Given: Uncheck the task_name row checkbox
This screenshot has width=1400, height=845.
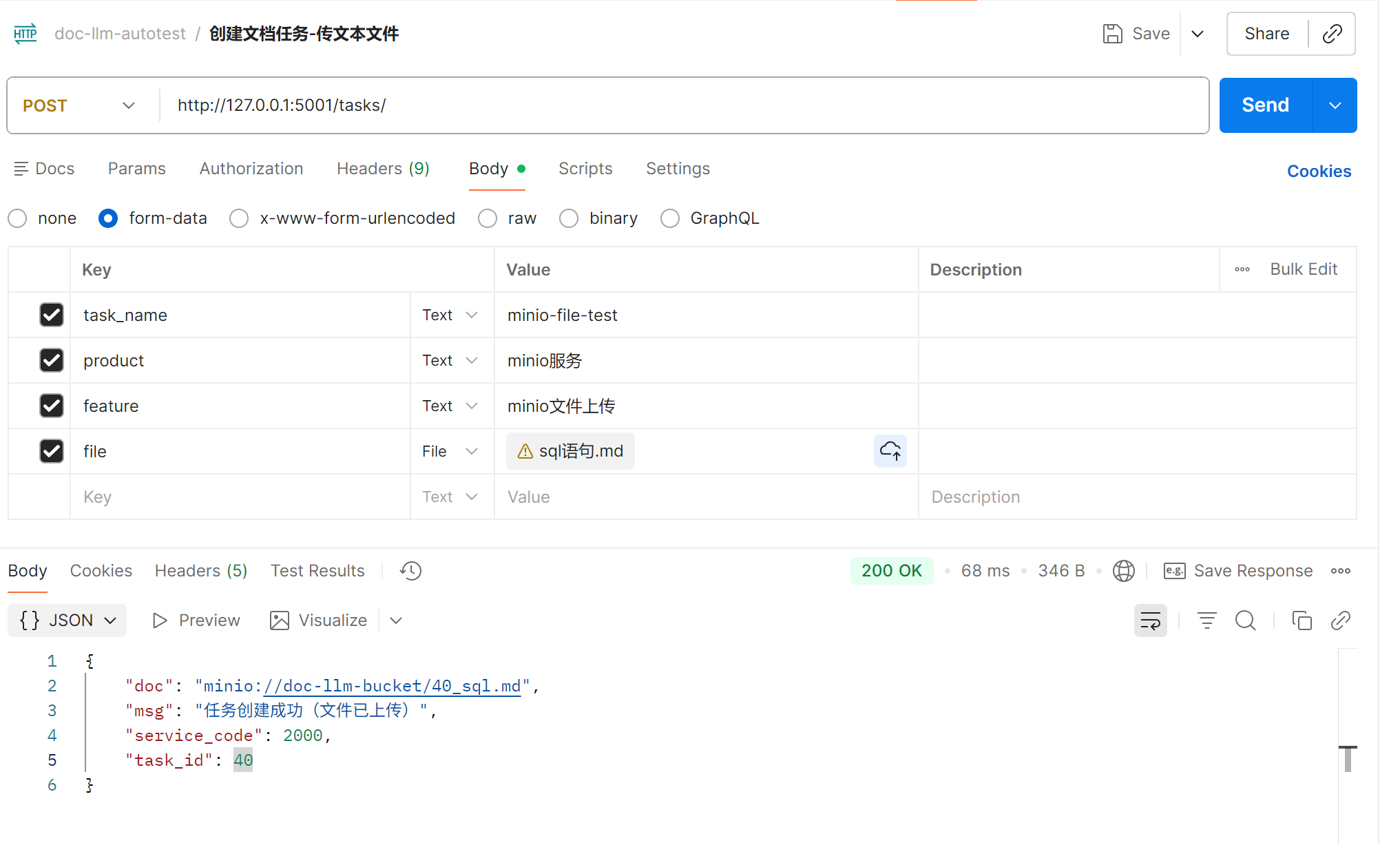Looking at the screenshot, I should coord(52,315).
